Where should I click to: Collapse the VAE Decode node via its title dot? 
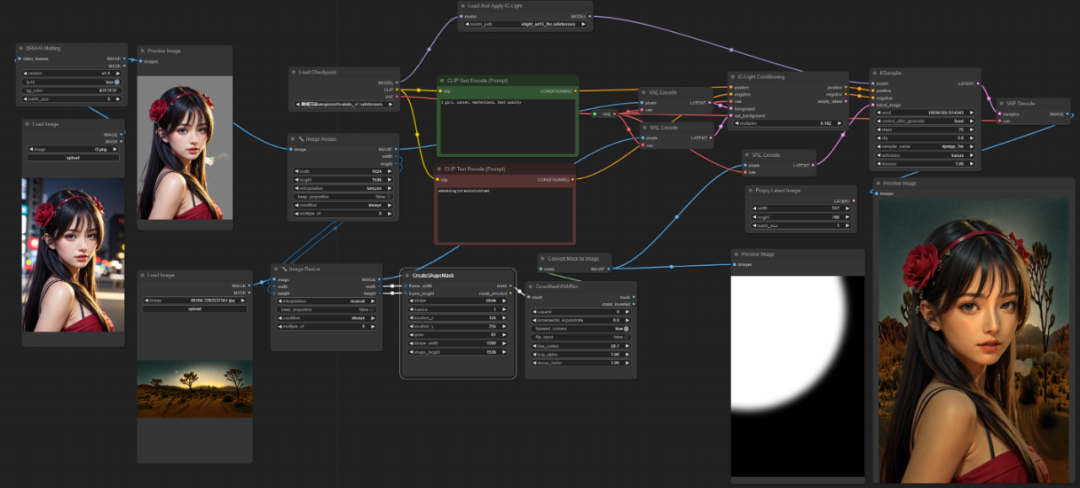[x=1001, y=103]
